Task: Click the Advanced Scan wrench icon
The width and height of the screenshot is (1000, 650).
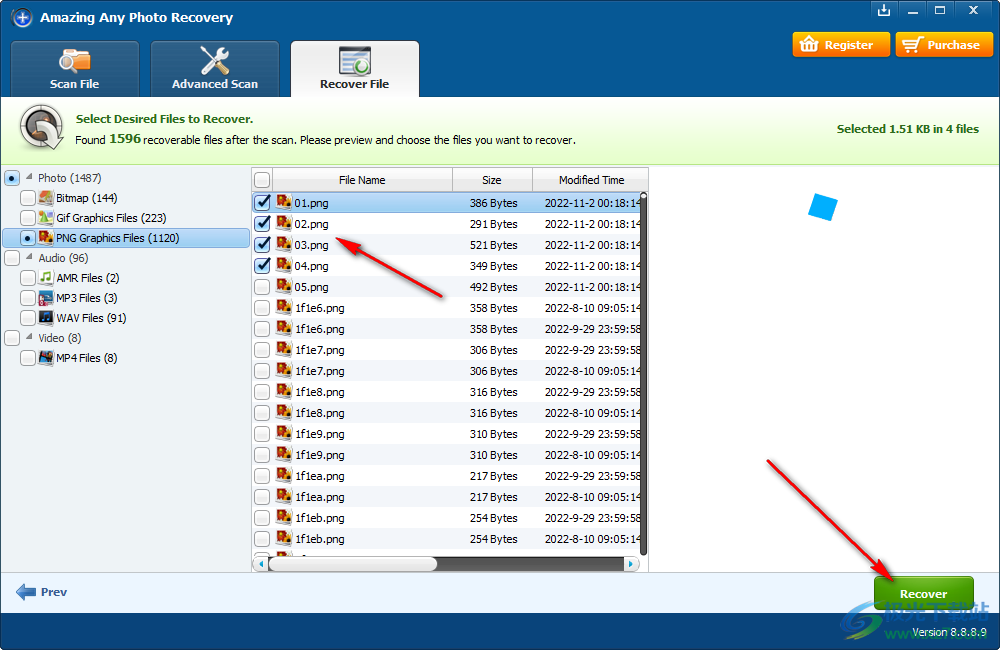Action: click(215, 60)
